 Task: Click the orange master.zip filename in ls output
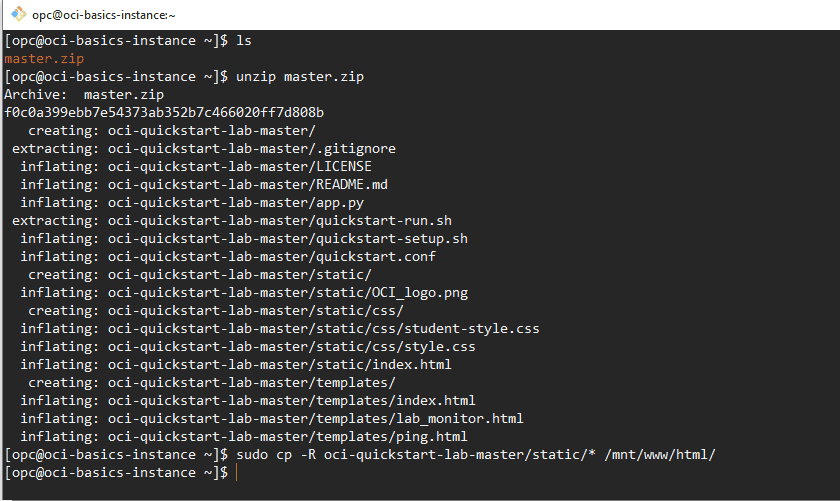[x=44, y=58]
